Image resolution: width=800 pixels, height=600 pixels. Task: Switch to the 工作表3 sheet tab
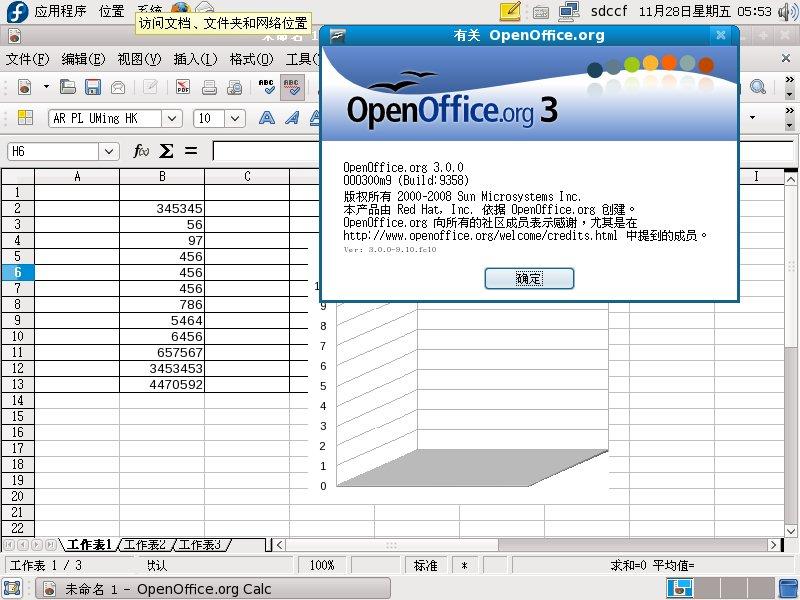coord(201,545)
